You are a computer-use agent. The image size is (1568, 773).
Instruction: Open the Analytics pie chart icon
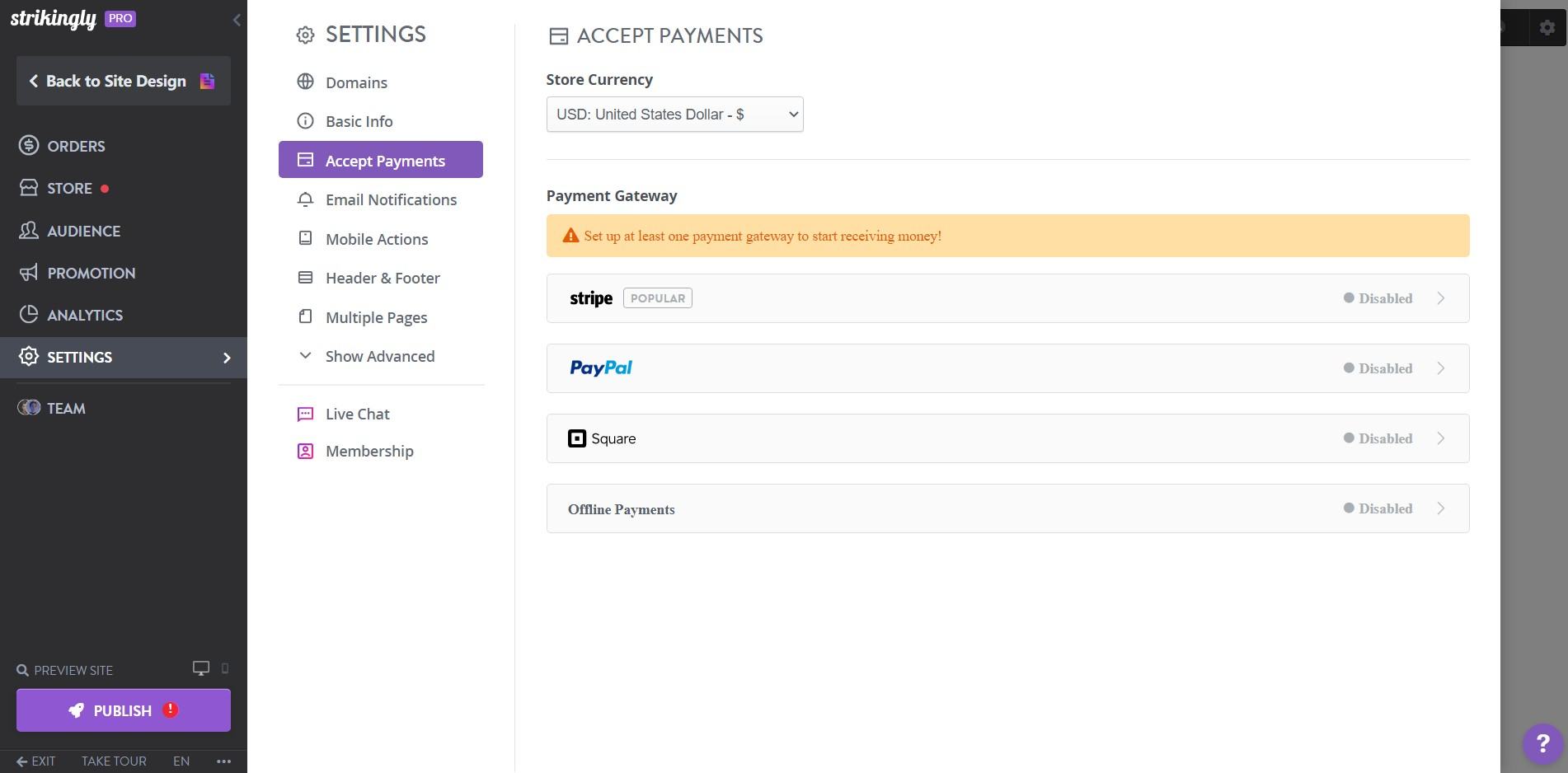pos(28,315)
